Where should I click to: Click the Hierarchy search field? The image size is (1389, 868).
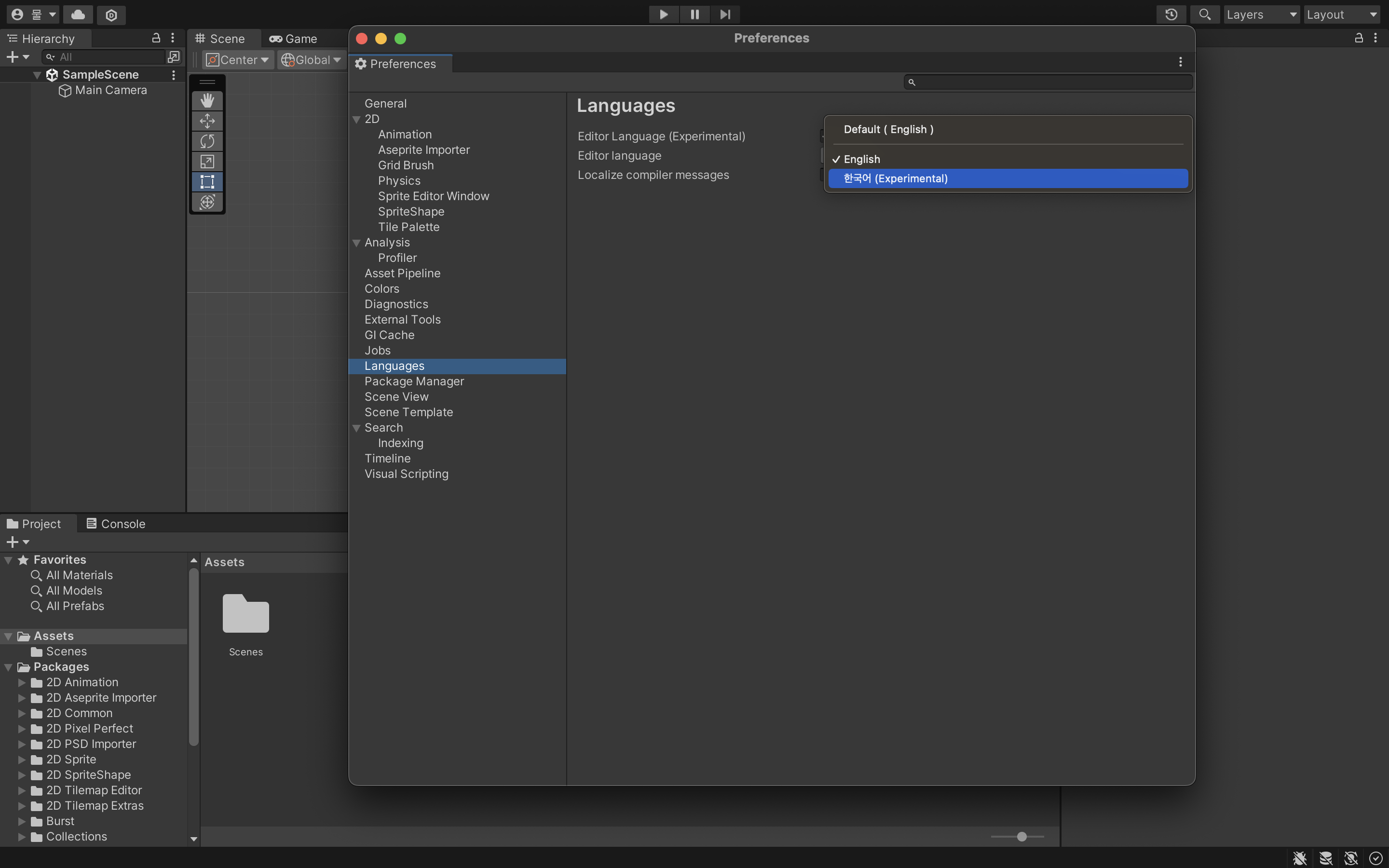pos(103,57)
